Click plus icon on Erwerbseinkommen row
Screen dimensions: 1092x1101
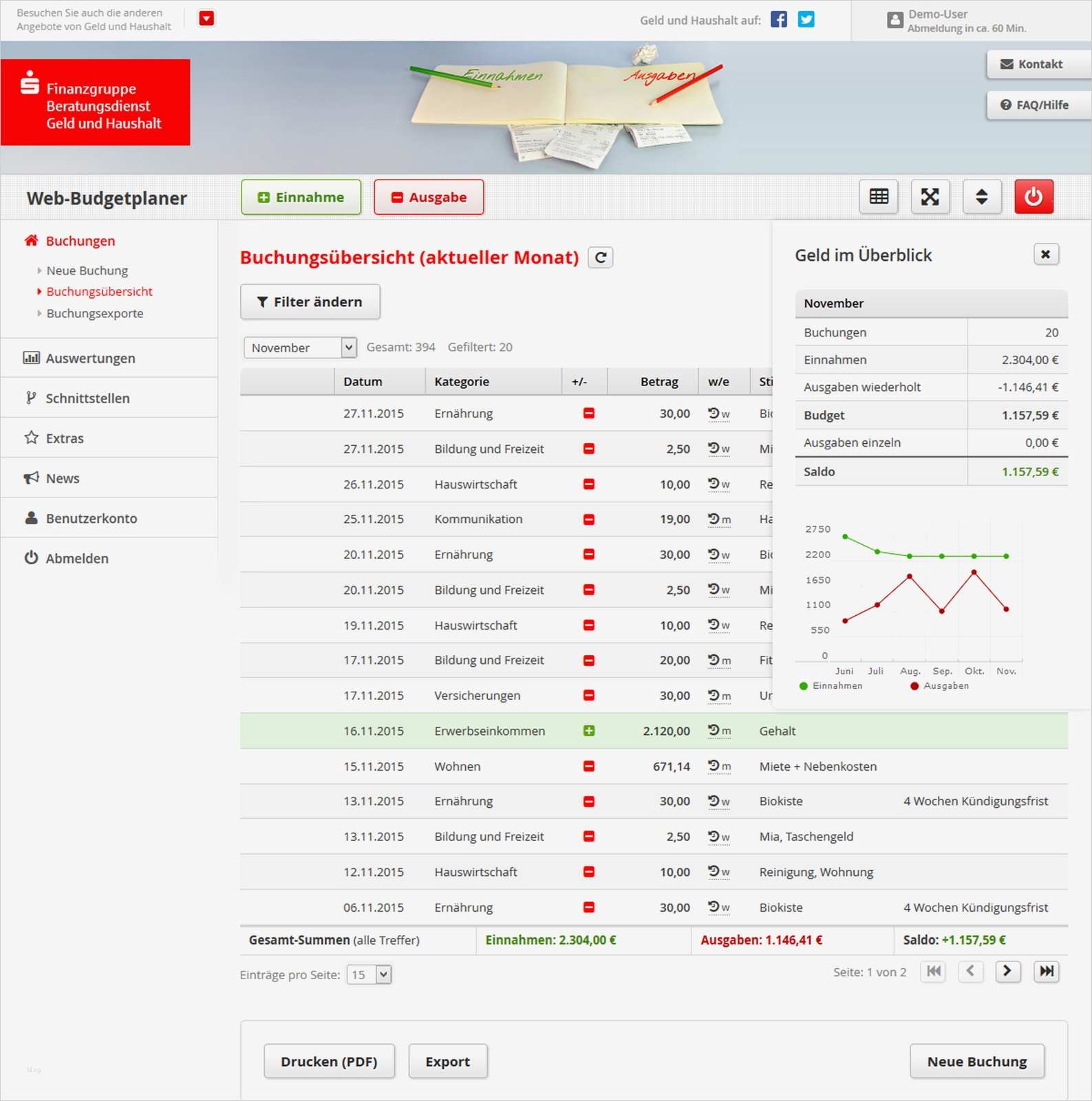click(589, 731)
